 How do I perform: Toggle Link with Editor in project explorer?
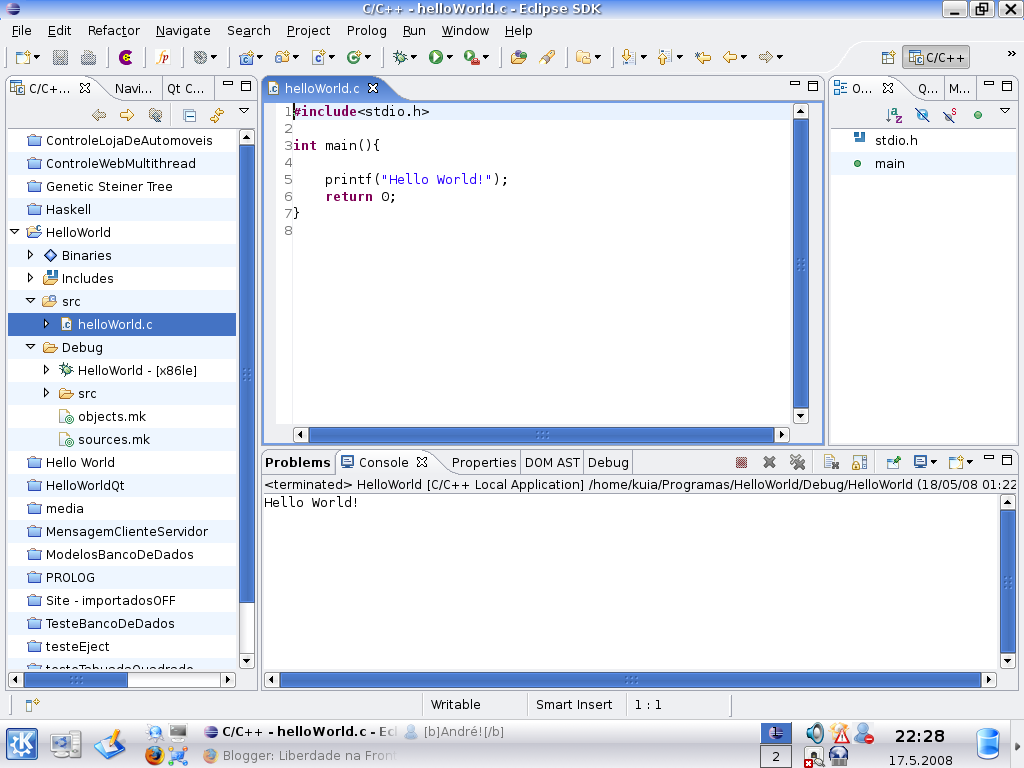click(x=217, y=116)
